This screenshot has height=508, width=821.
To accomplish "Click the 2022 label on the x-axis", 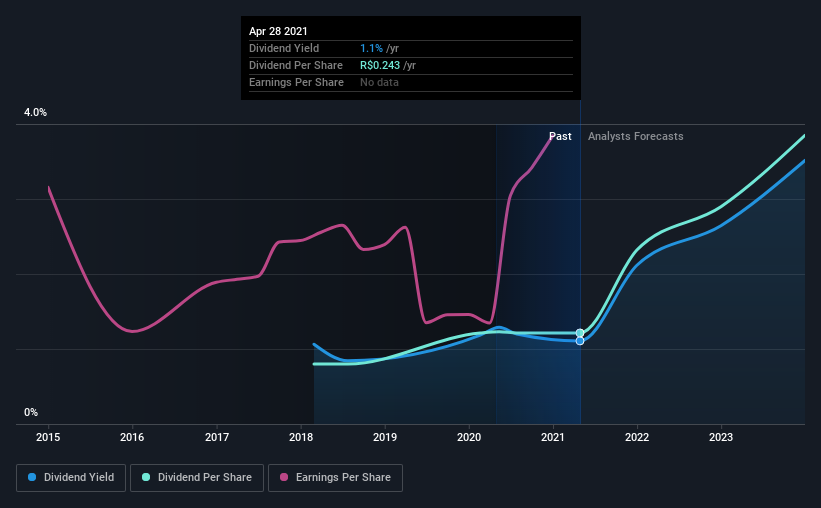I will (x=637, y=437).
